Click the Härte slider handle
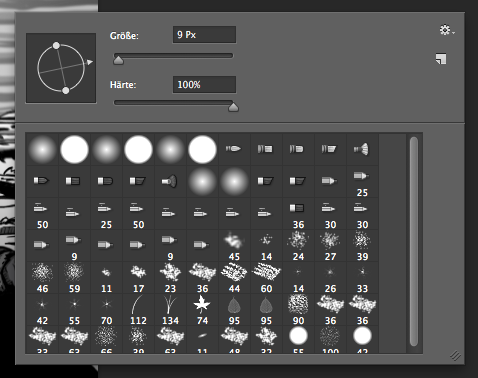The image size is (478, 378). (233, 107)
